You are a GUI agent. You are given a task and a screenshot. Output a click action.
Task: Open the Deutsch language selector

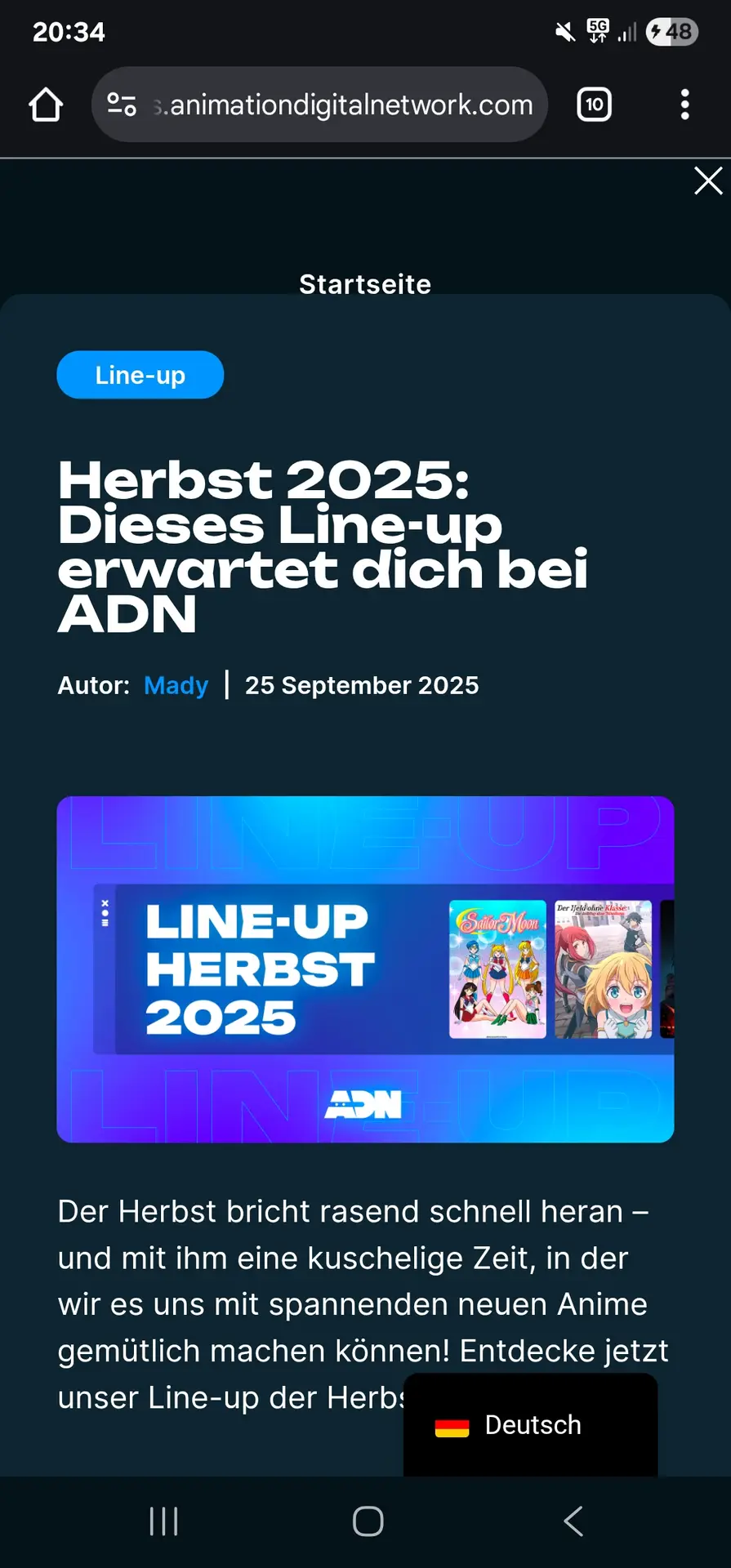[530, 1425]
